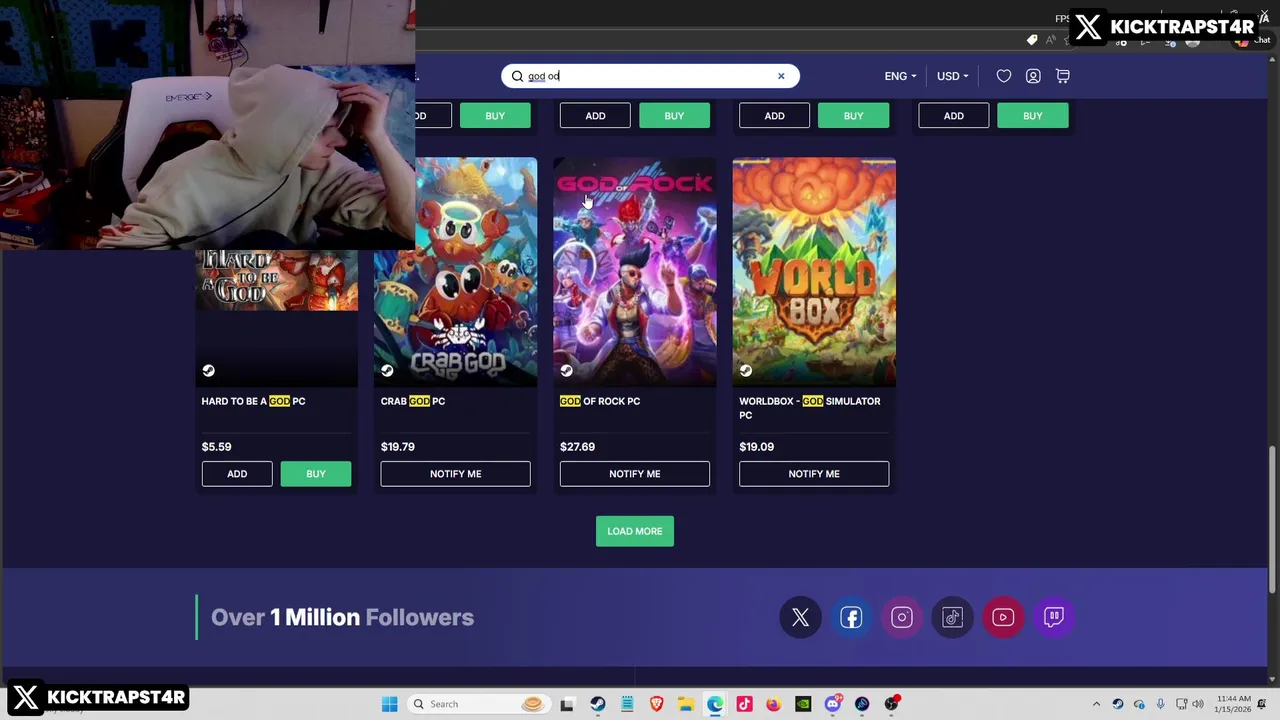Screen dimensions: 1280x720
Task: Click Notify Me for WorldBox God Simulator
Action: (814, 474)
